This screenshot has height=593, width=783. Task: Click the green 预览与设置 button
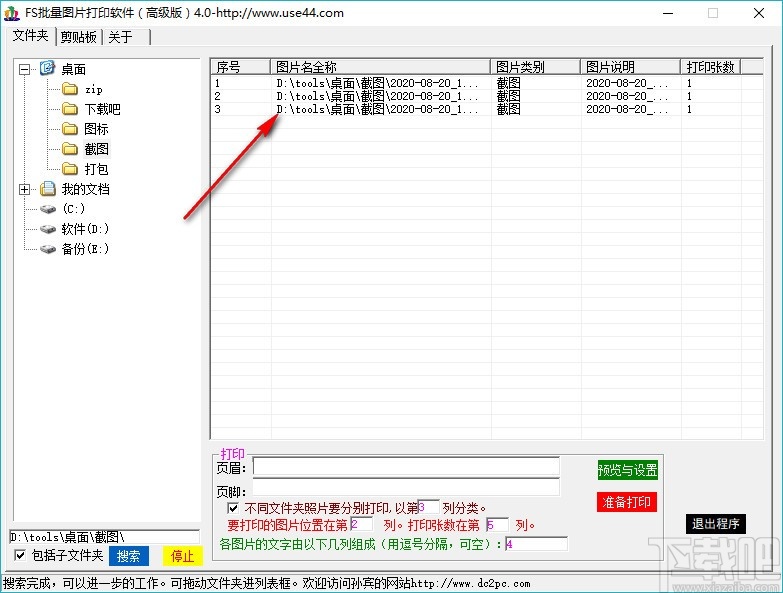coord(627,470)
